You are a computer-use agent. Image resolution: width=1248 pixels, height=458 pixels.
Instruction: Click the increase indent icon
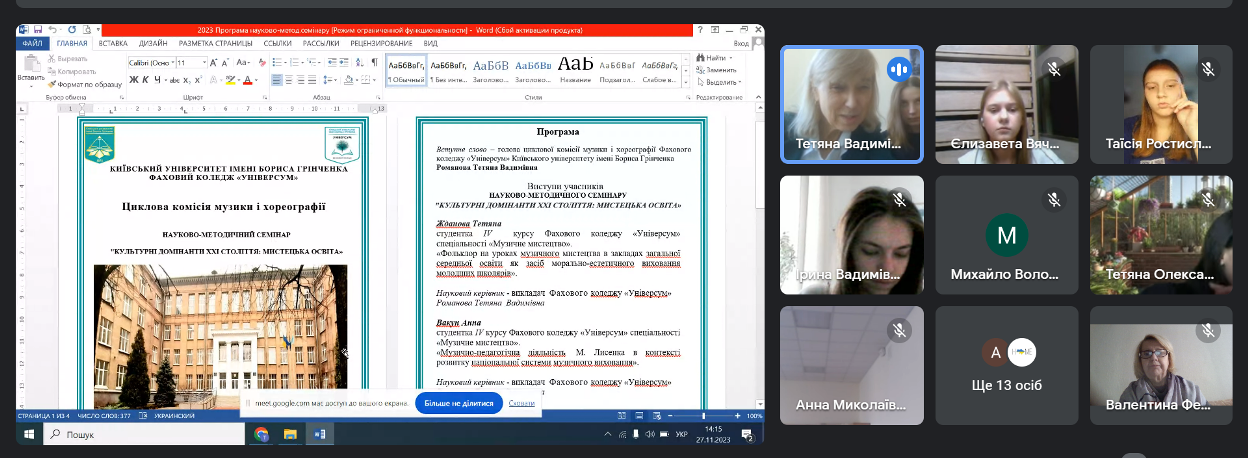344,62
